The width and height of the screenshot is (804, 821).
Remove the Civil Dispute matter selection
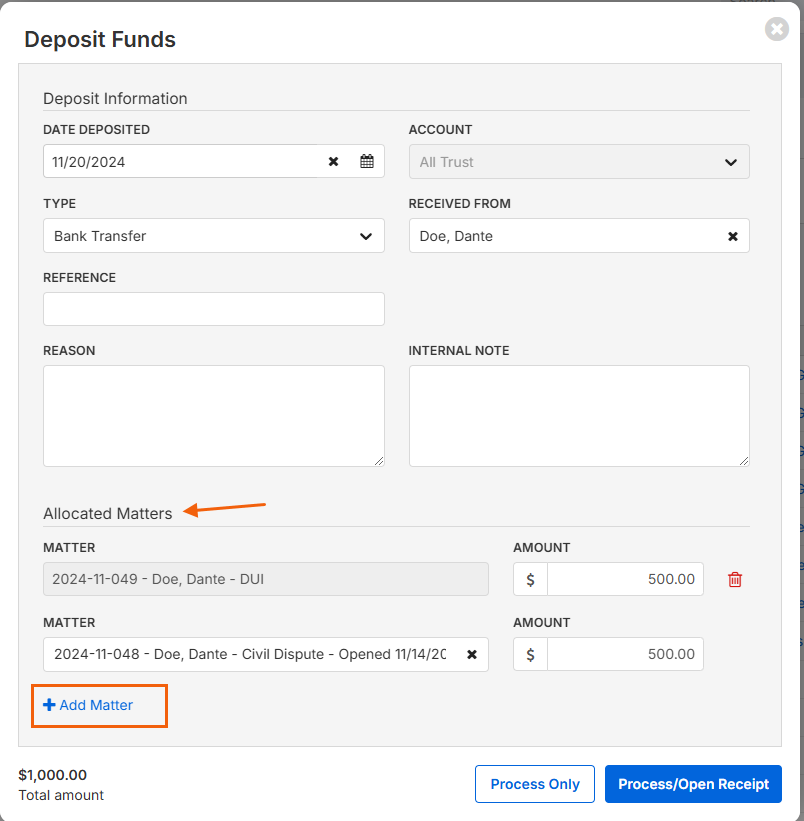coord(472,654)
